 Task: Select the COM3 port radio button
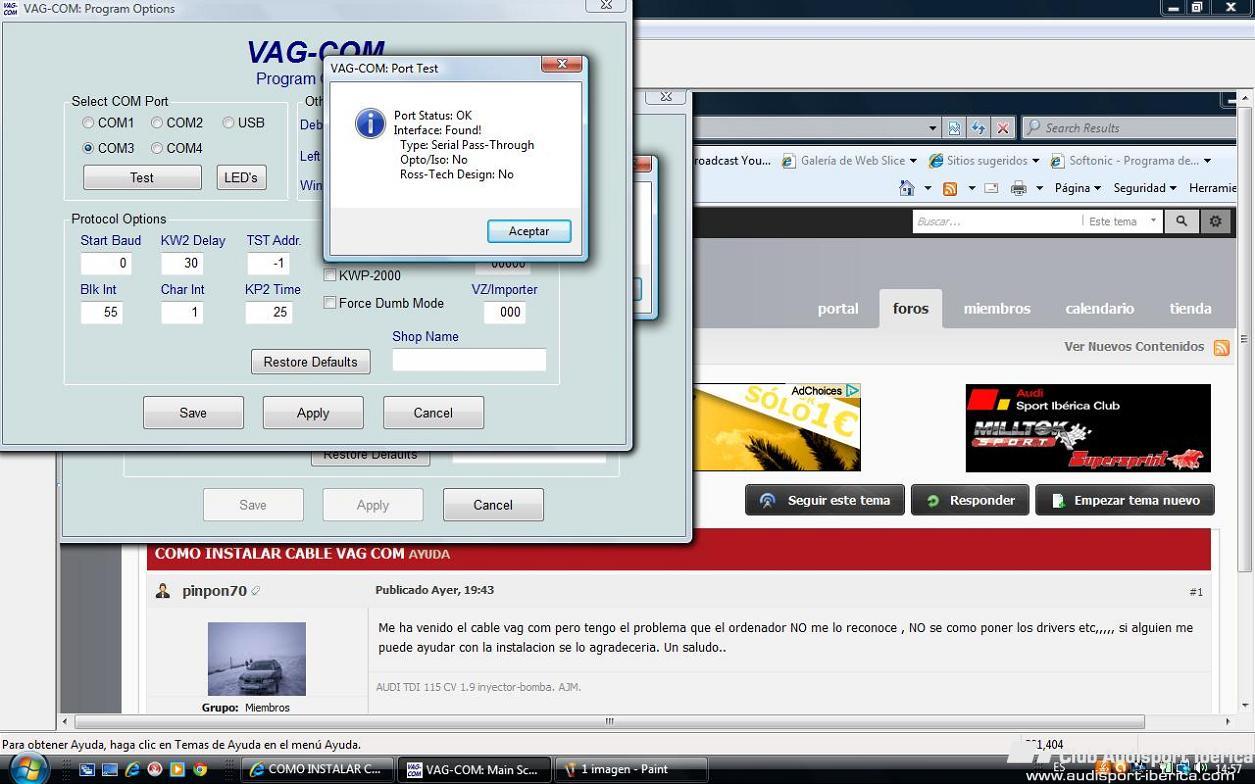point(88,148)
